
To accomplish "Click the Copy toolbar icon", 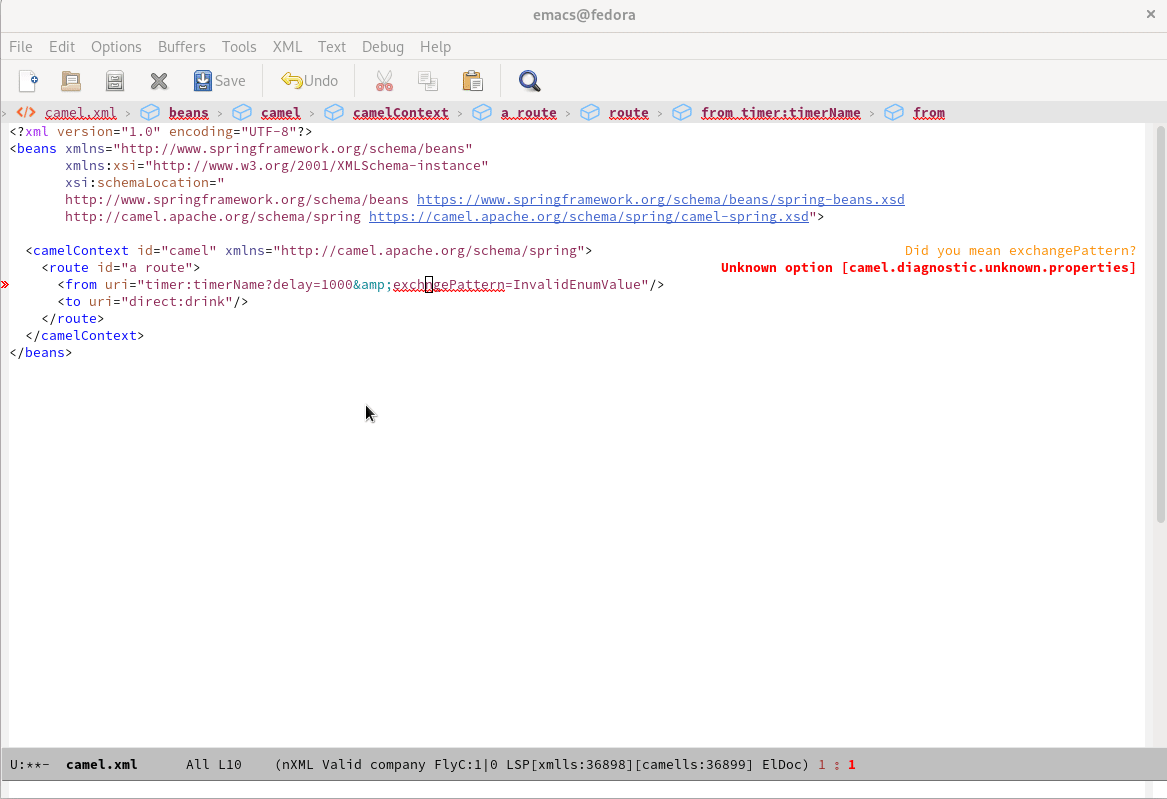I will [428, 81].
